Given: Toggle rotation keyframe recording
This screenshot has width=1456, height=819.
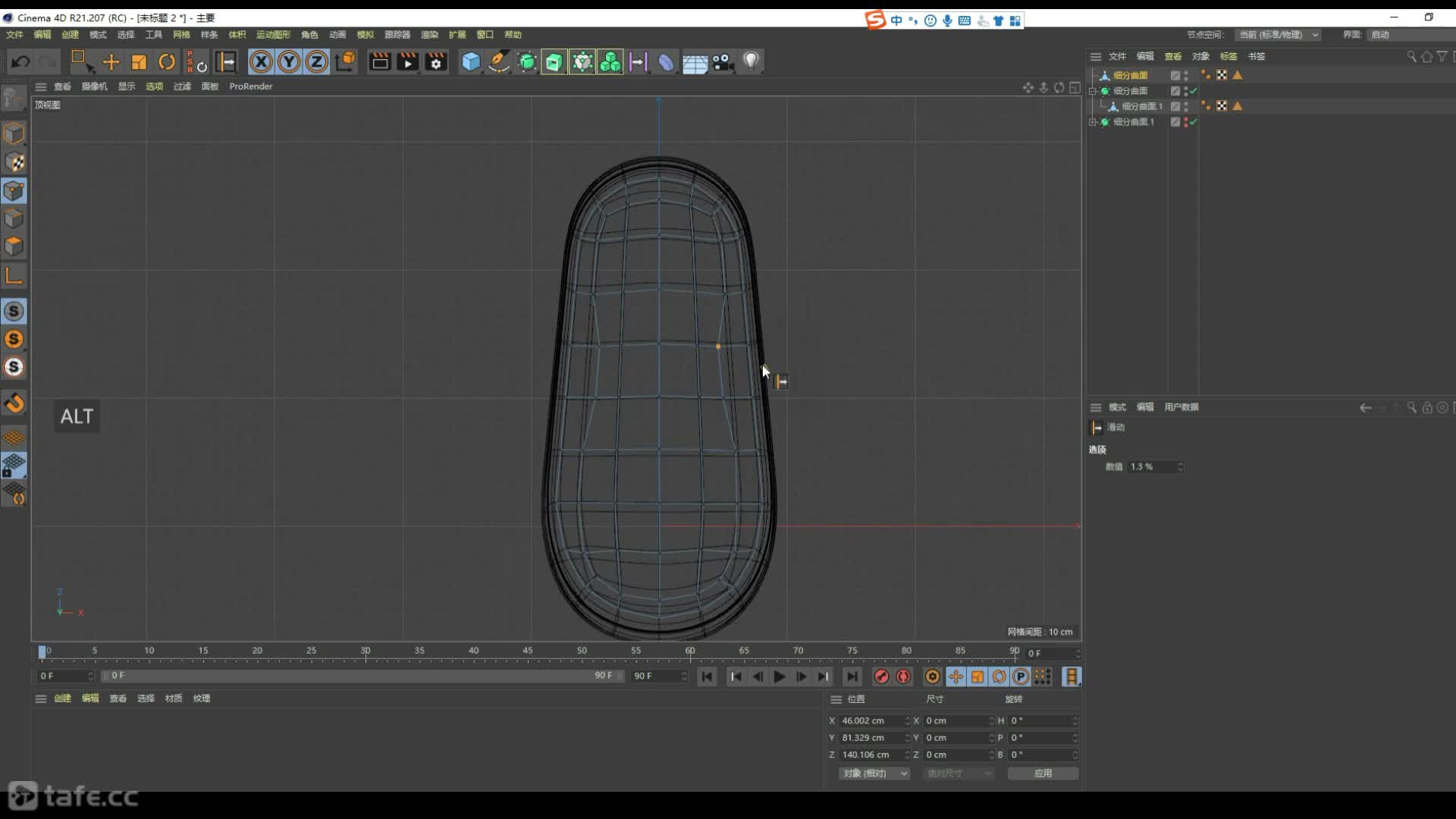Looking at the screenshot, I should coord(999,676).
